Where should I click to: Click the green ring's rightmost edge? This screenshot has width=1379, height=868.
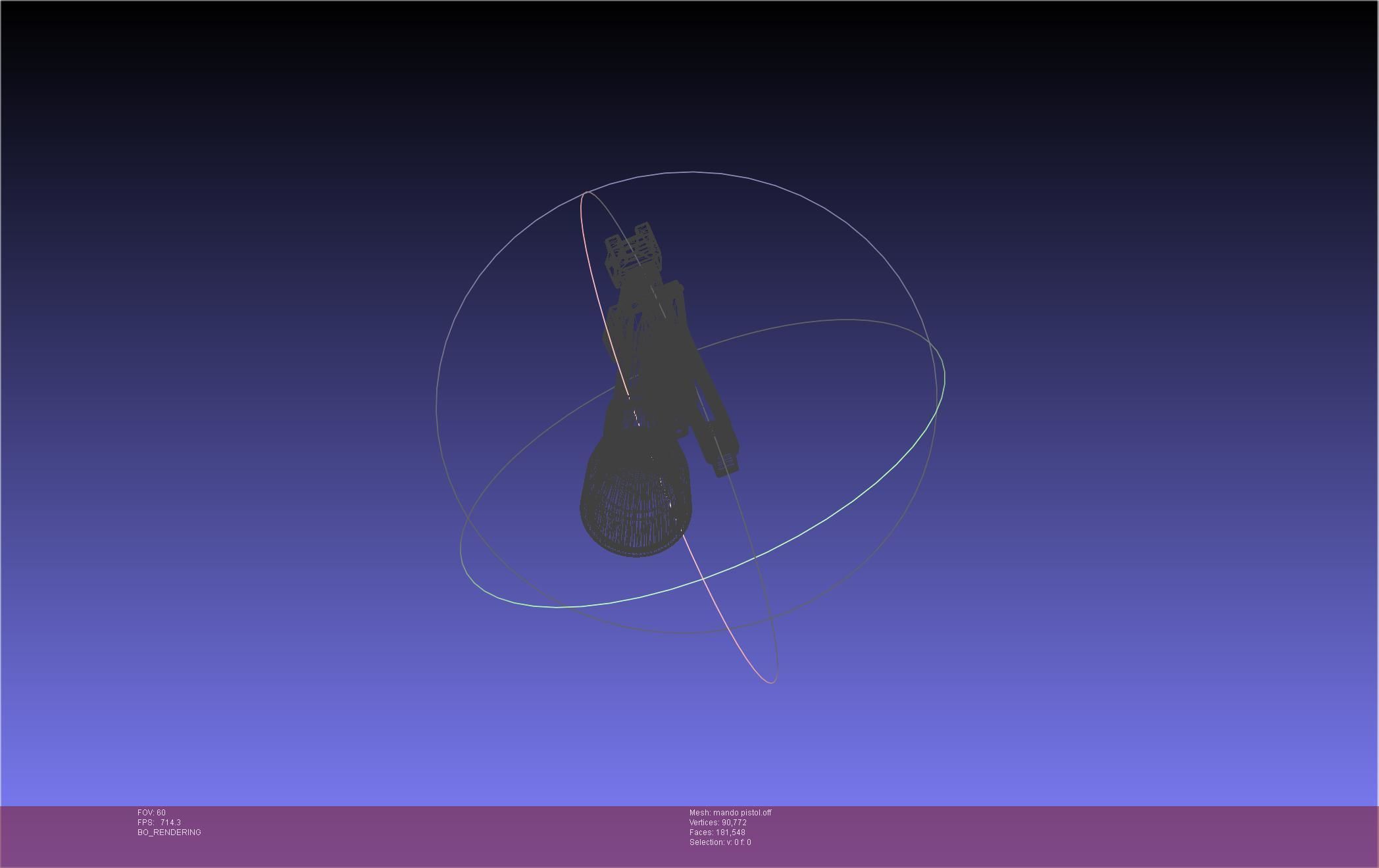click(x=945, y=378)
